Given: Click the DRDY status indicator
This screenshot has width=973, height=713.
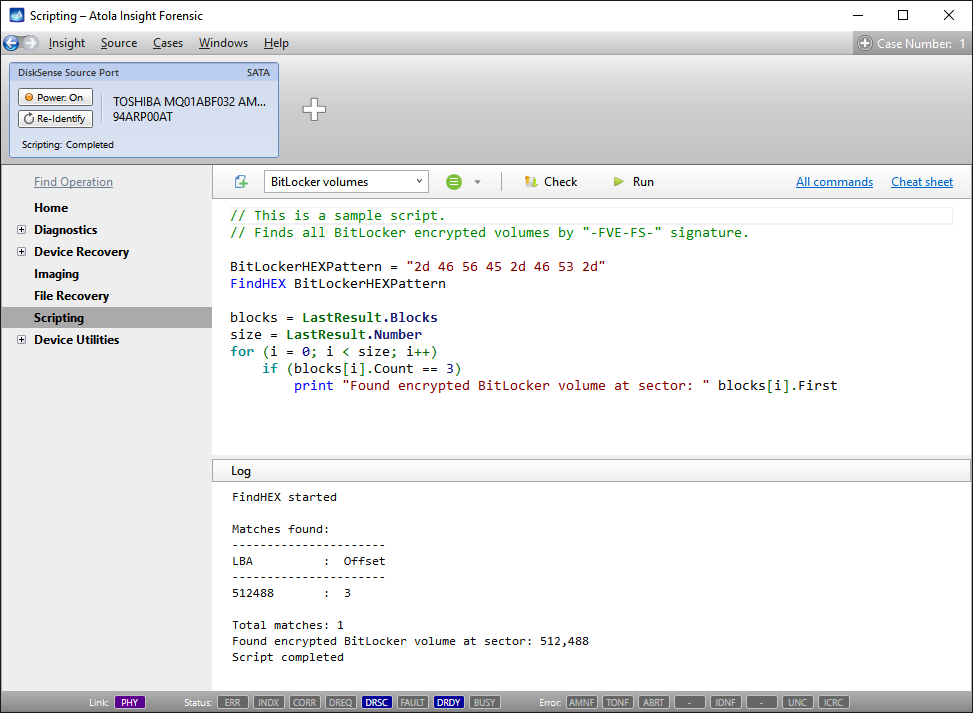Looking at the screenshot, I should pyautogui.click(x=449, y=702).
